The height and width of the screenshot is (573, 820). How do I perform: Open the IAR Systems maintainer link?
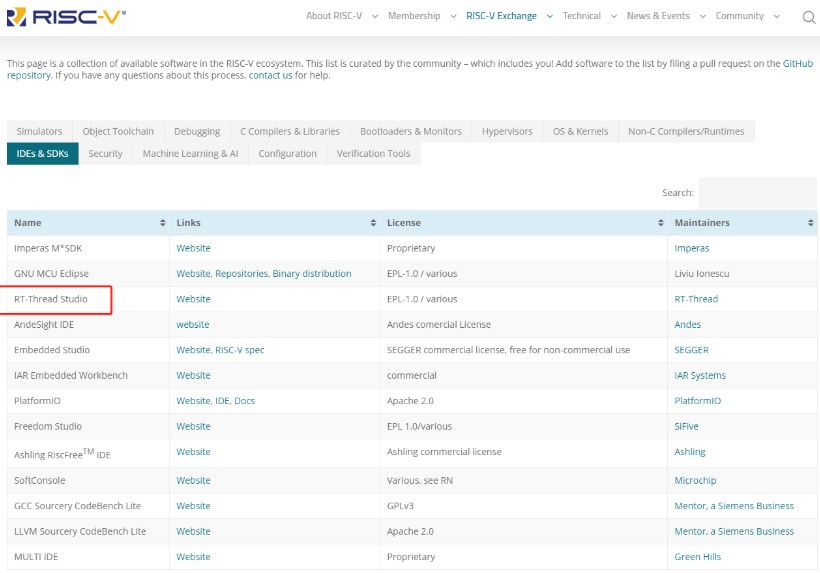[x=700, y=375]
